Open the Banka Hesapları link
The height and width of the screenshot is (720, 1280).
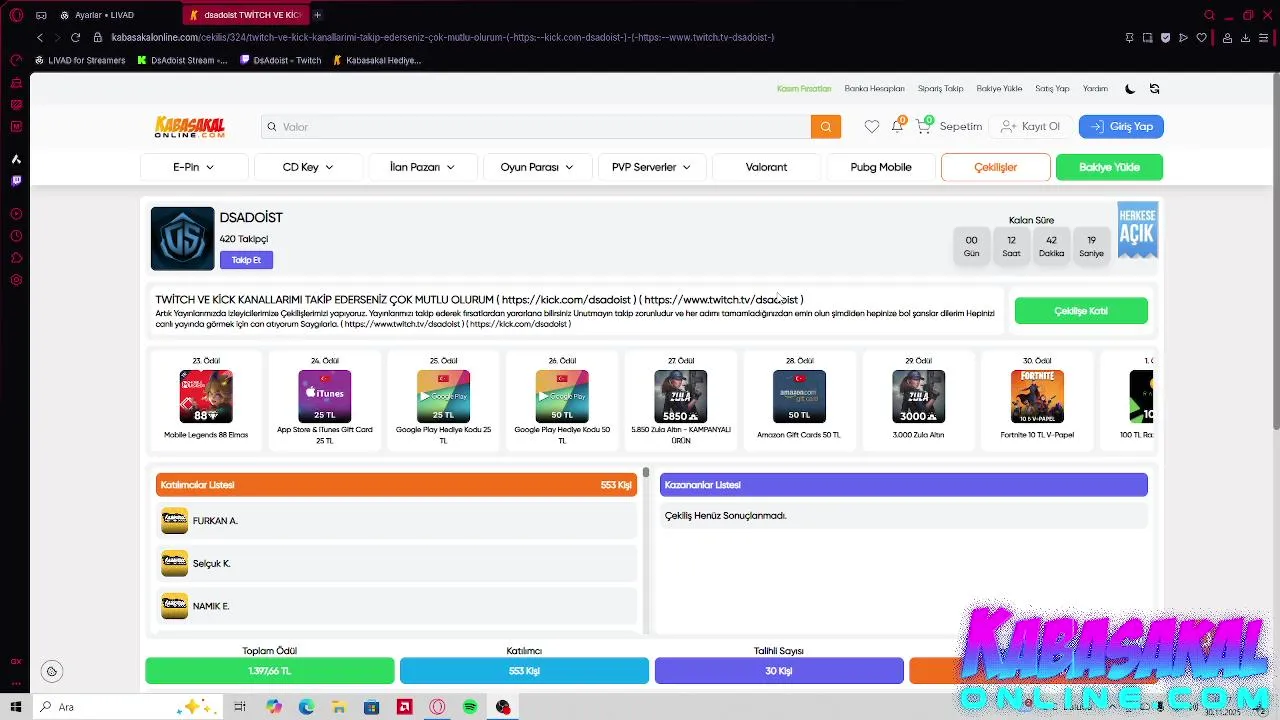pyautogui.click(x=874, y=89)
